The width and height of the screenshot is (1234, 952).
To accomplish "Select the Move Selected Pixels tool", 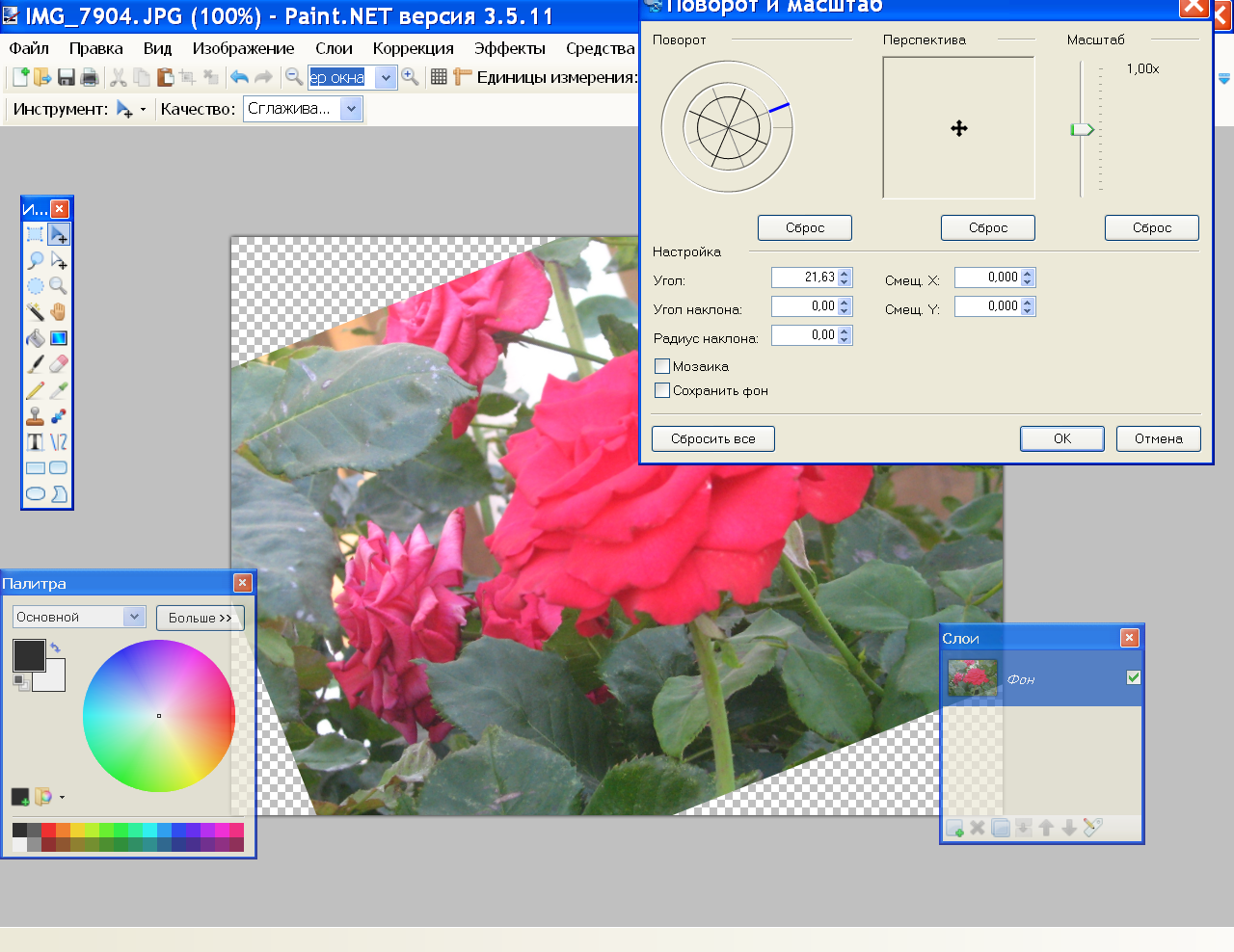I will click(59, 234).
